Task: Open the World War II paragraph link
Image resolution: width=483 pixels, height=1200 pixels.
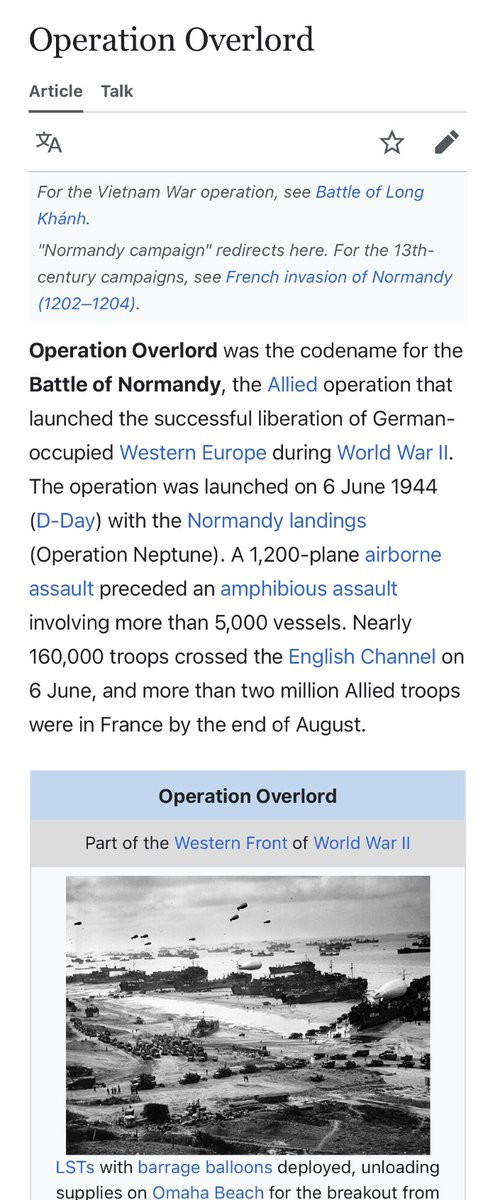Action: click(x=393, y=453)
